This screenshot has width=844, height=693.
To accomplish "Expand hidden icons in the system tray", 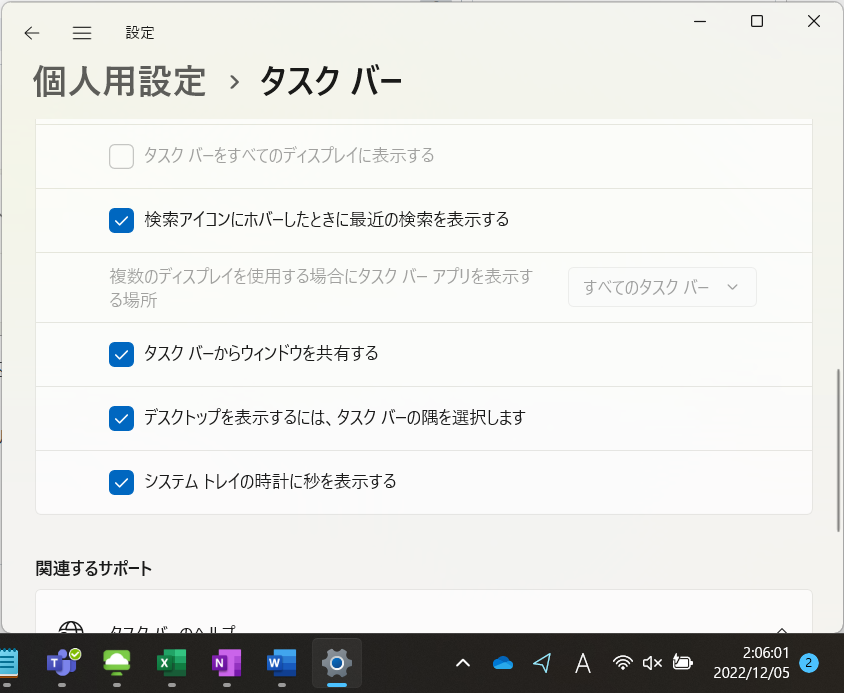I will pos(462,663).
